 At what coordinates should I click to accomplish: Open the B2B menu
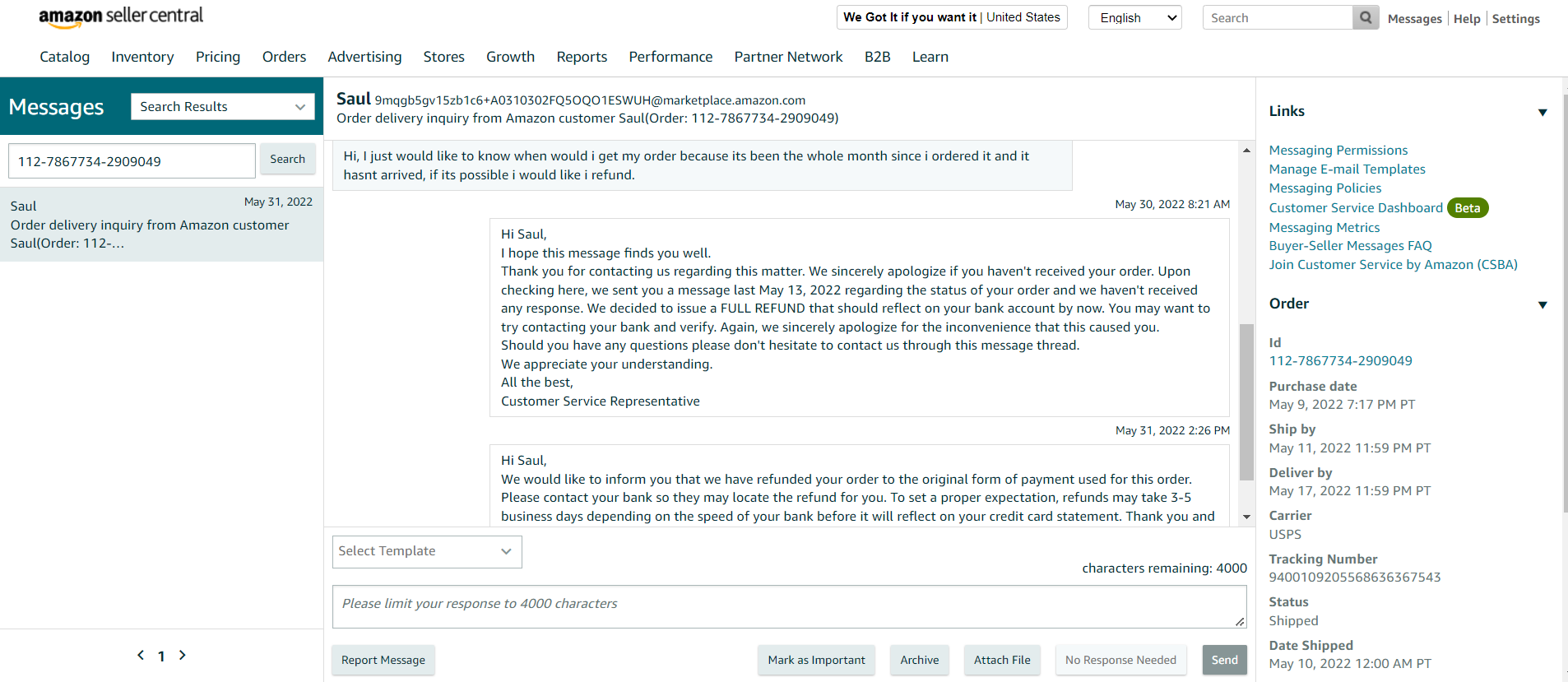pos(878,57)
